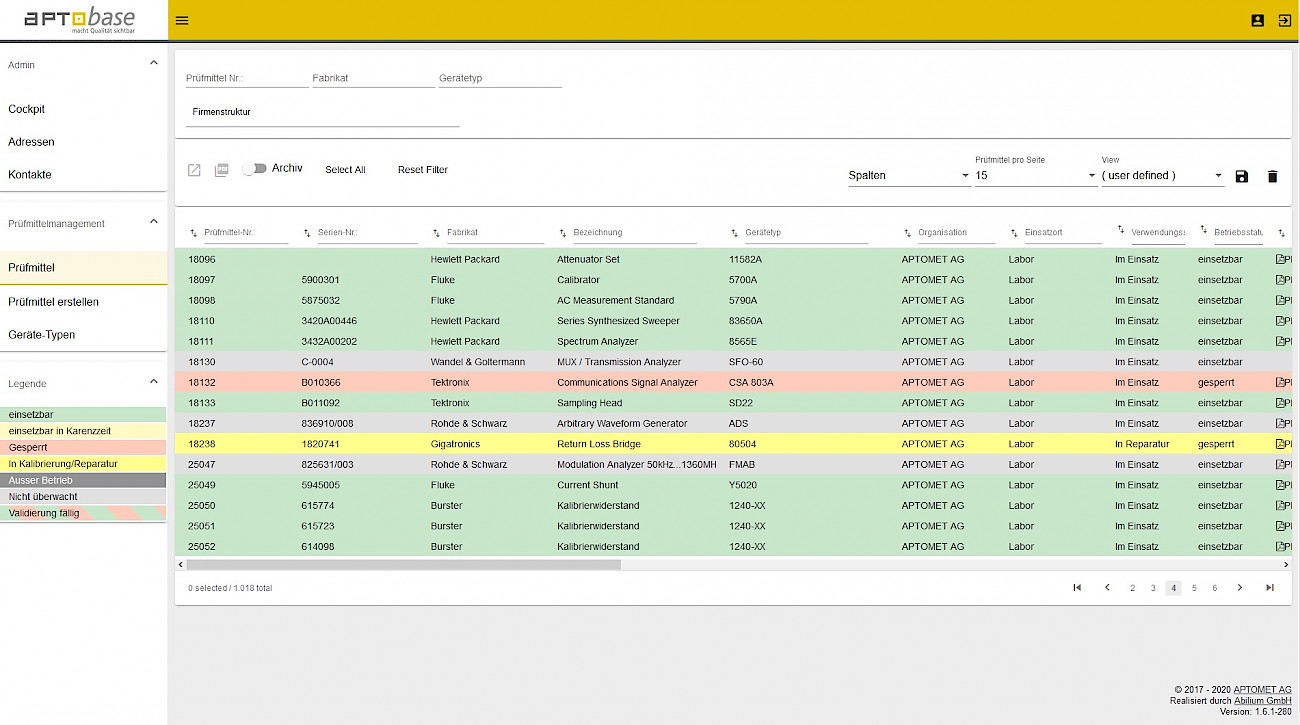Open the Spalten columns dropdown

tap(909, 176)
